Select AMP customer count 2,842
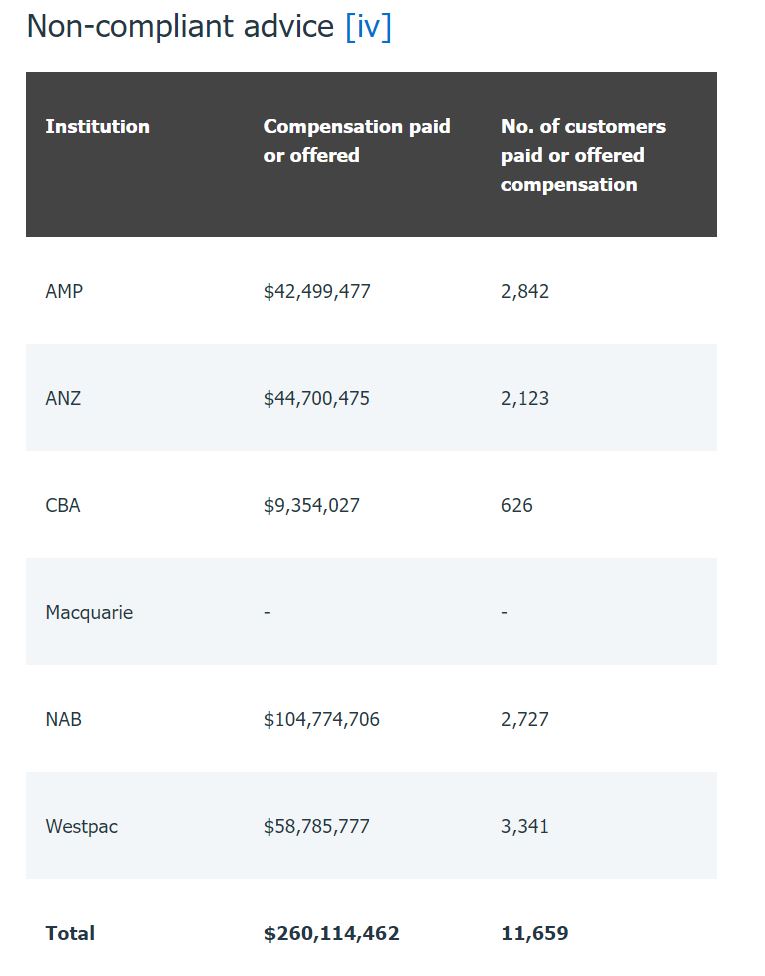Viewport: 765px width, 976px height. click(x=525, y=291)
